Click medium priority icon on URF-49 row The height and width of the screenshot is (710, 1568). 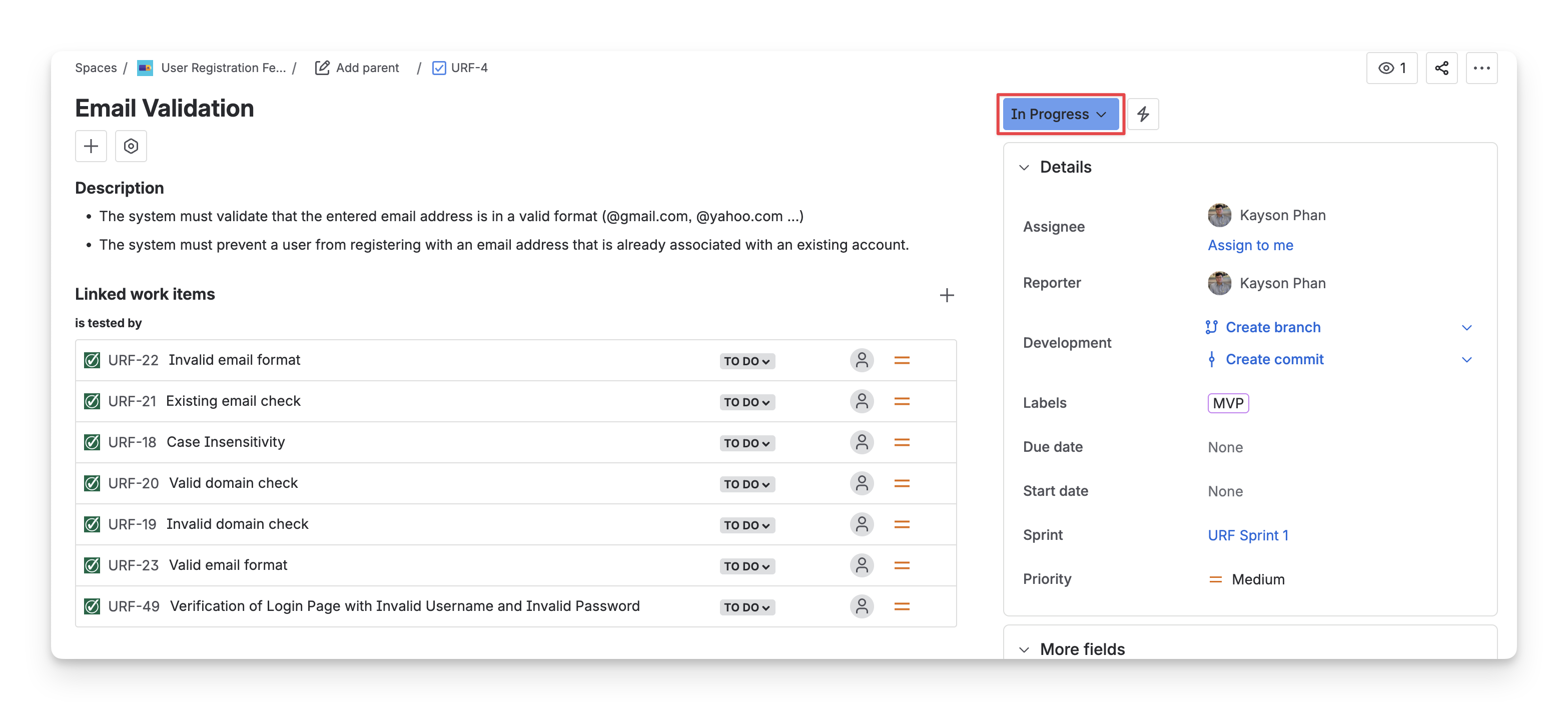tap(902, 606)
